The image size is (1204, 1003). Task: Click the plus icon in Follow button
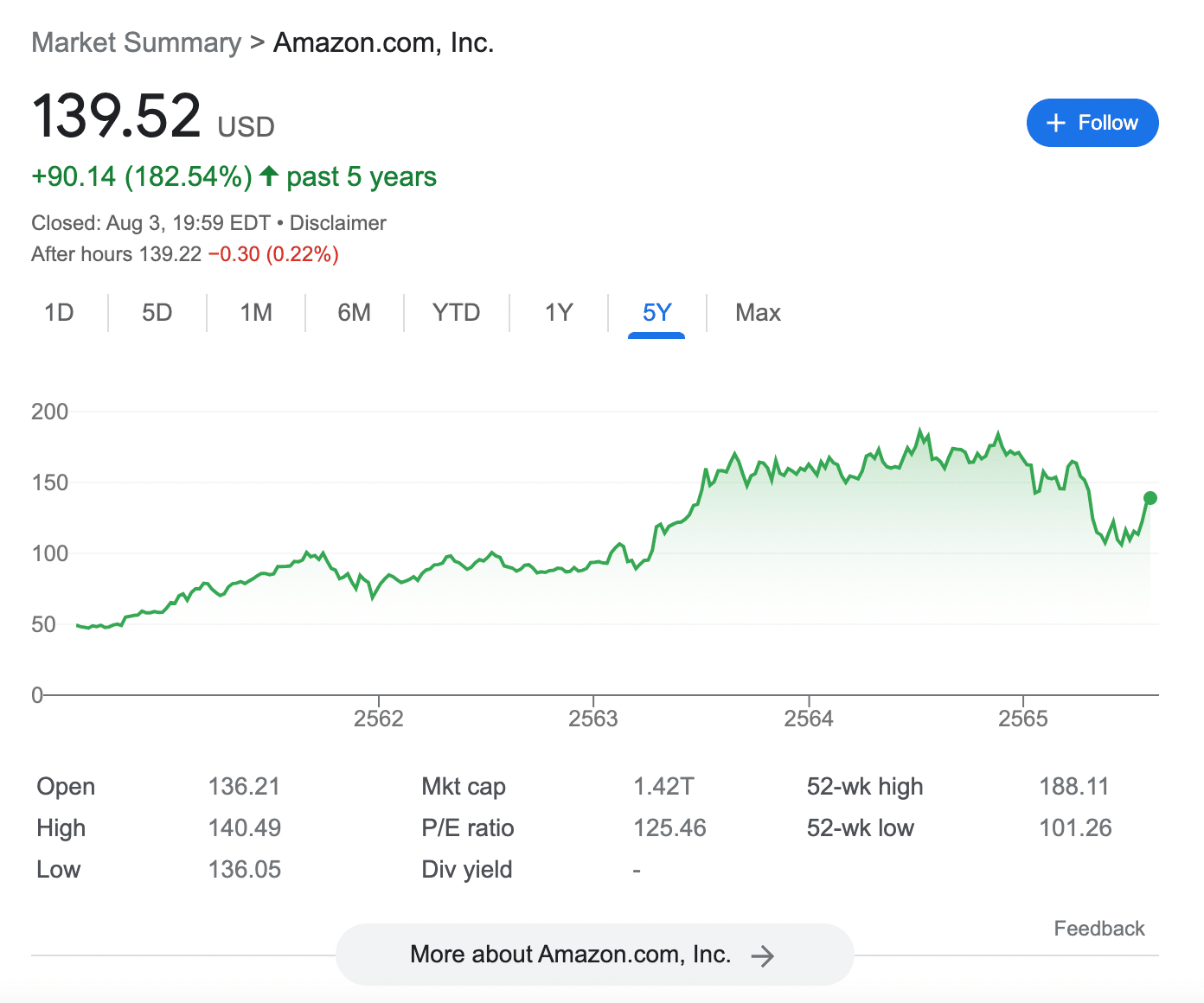click(x=1055, y=123)
